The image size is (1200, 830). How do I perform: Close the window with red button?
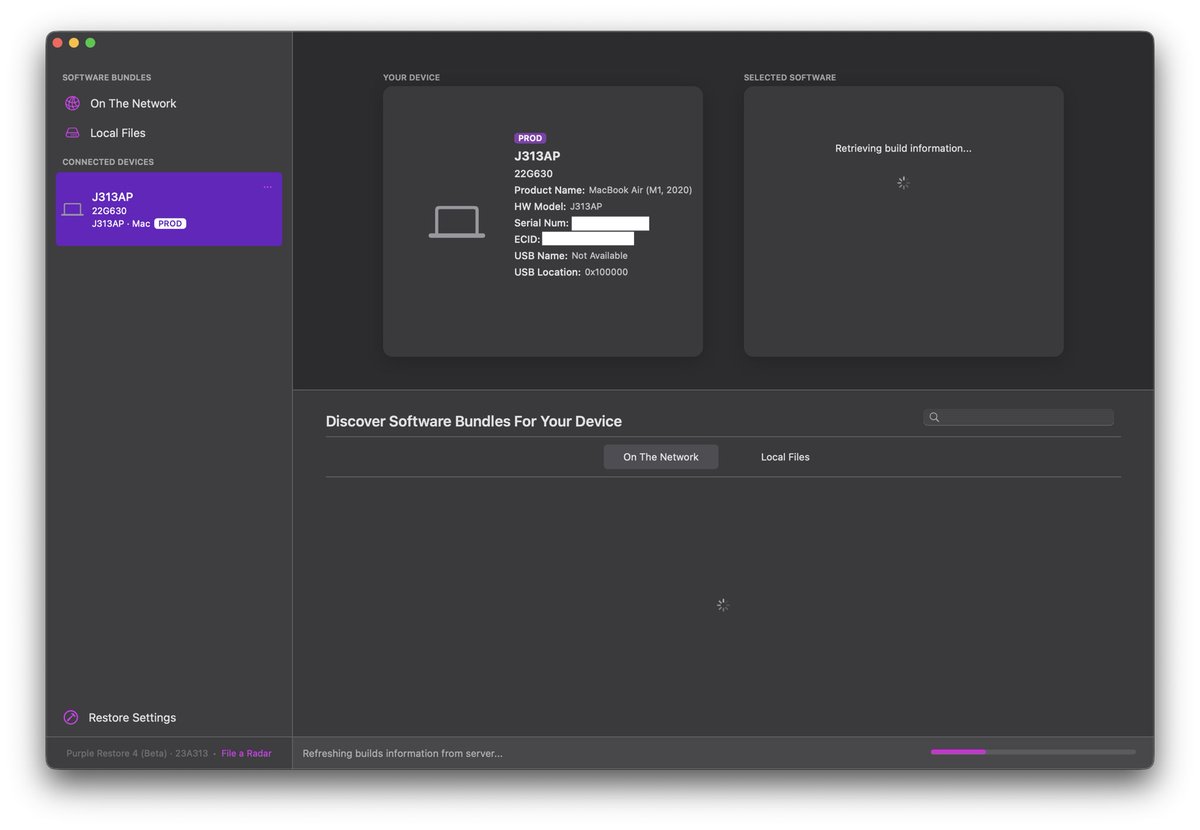coord(57,43)
